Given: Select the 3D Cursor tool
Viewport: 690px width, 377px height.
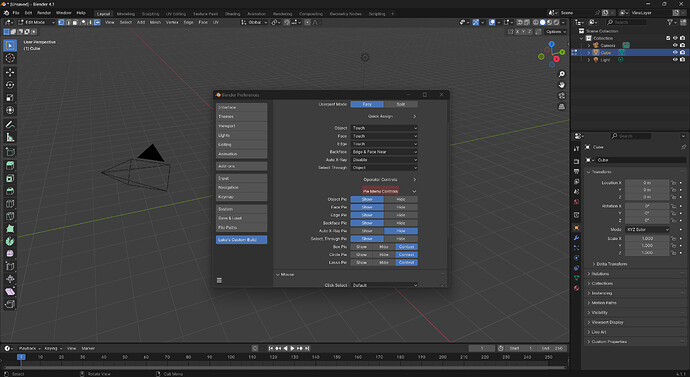Looking at the screenshot, I should click(x=10, y=58).
